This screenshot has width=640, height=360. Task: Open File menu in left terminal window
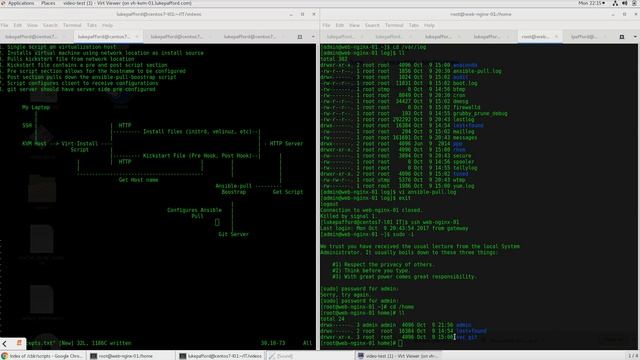click(4, 25)
